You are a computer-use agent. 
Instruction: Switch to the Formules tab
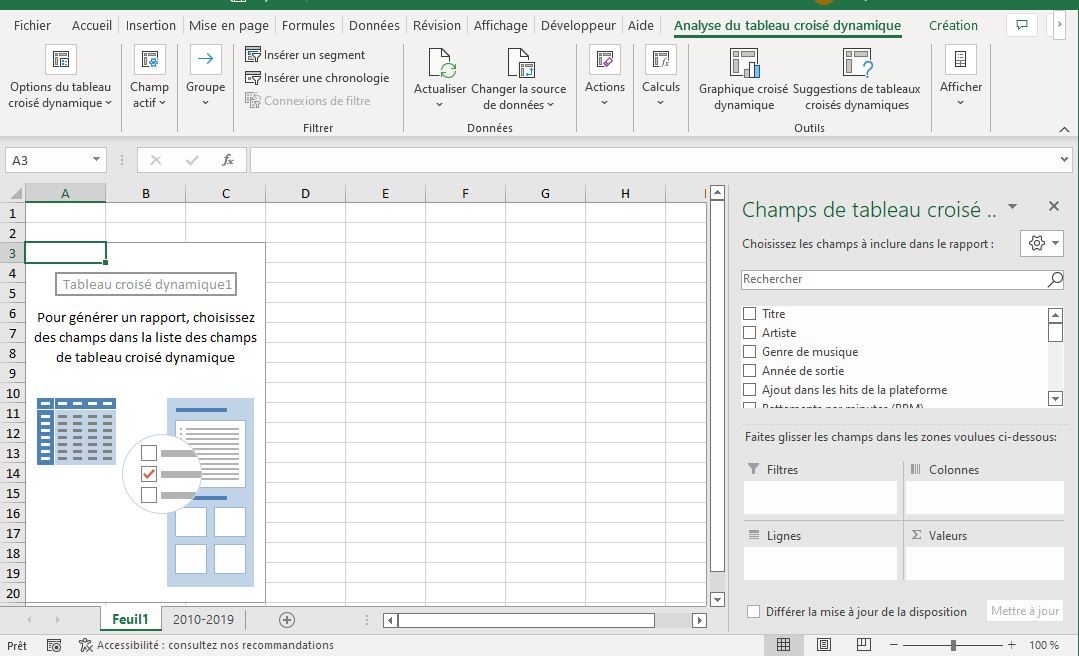pyautogui.click(x=308, y=25)
